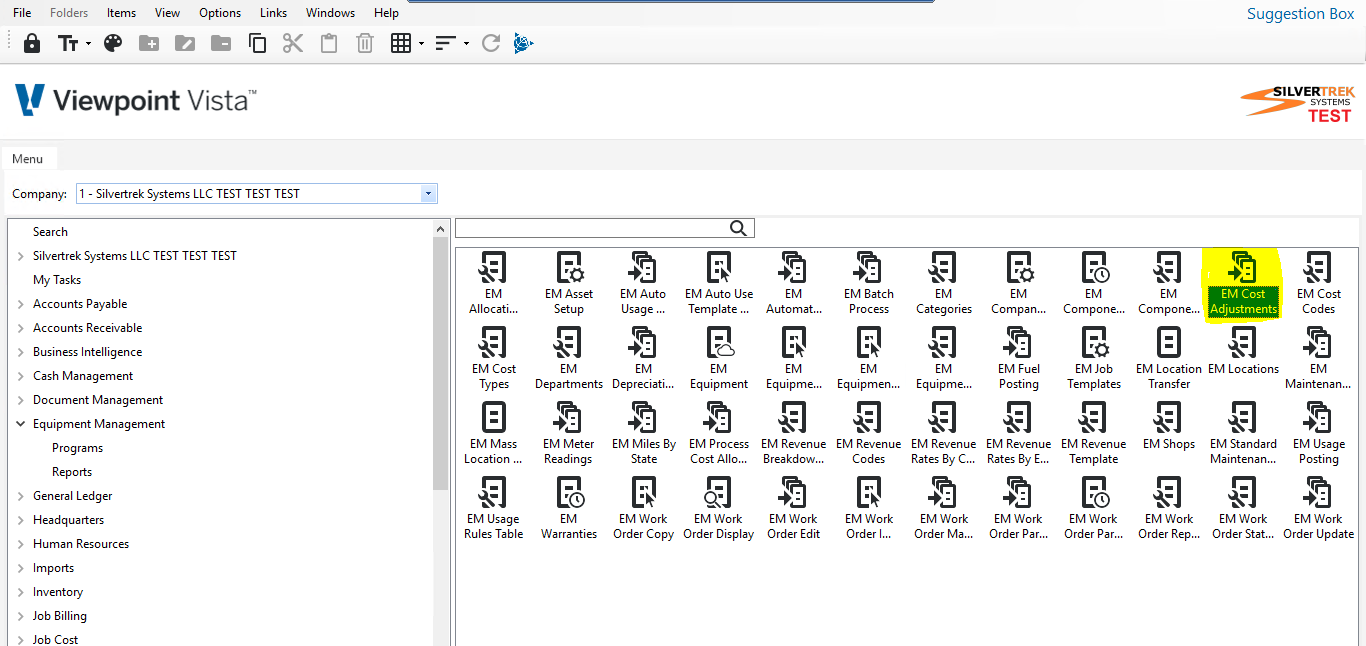Open the EM Asset Setup program
Viewport: 1366px width, 646px height.
(569, 284)
